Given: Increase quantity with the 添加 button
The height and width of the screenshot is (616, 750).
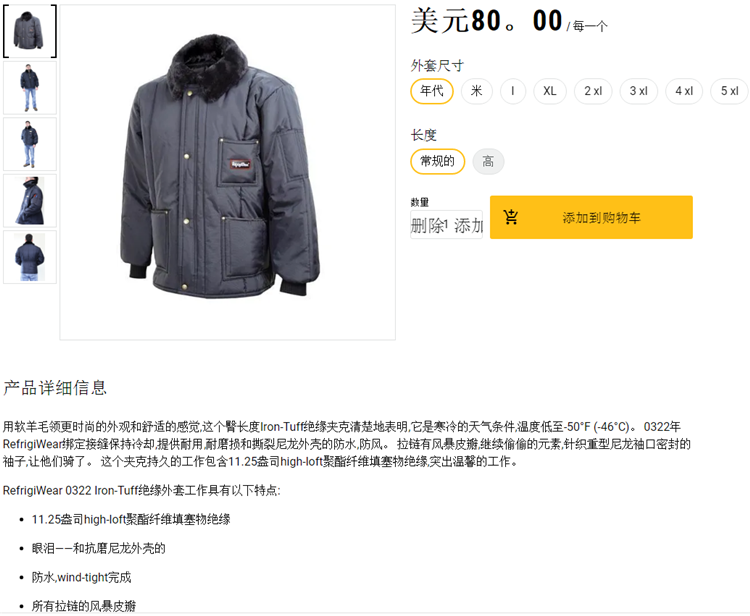Looking at the screenshot, I should tap(468, 225).
